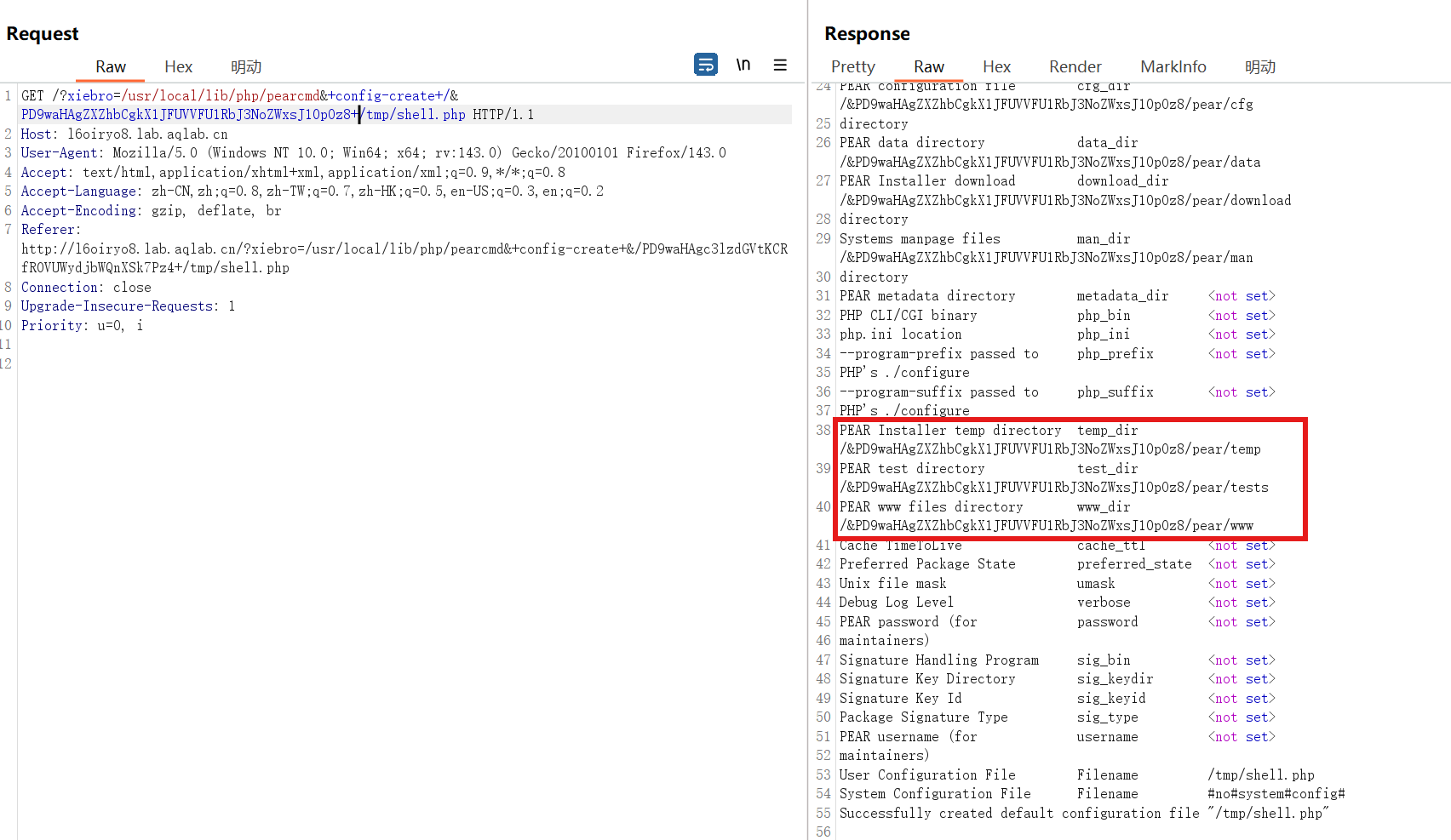Viewport: 1451px width, 840px height.
Task: Click the 'metadata_dir' key in response
Action: click(x=1122, y=296)
